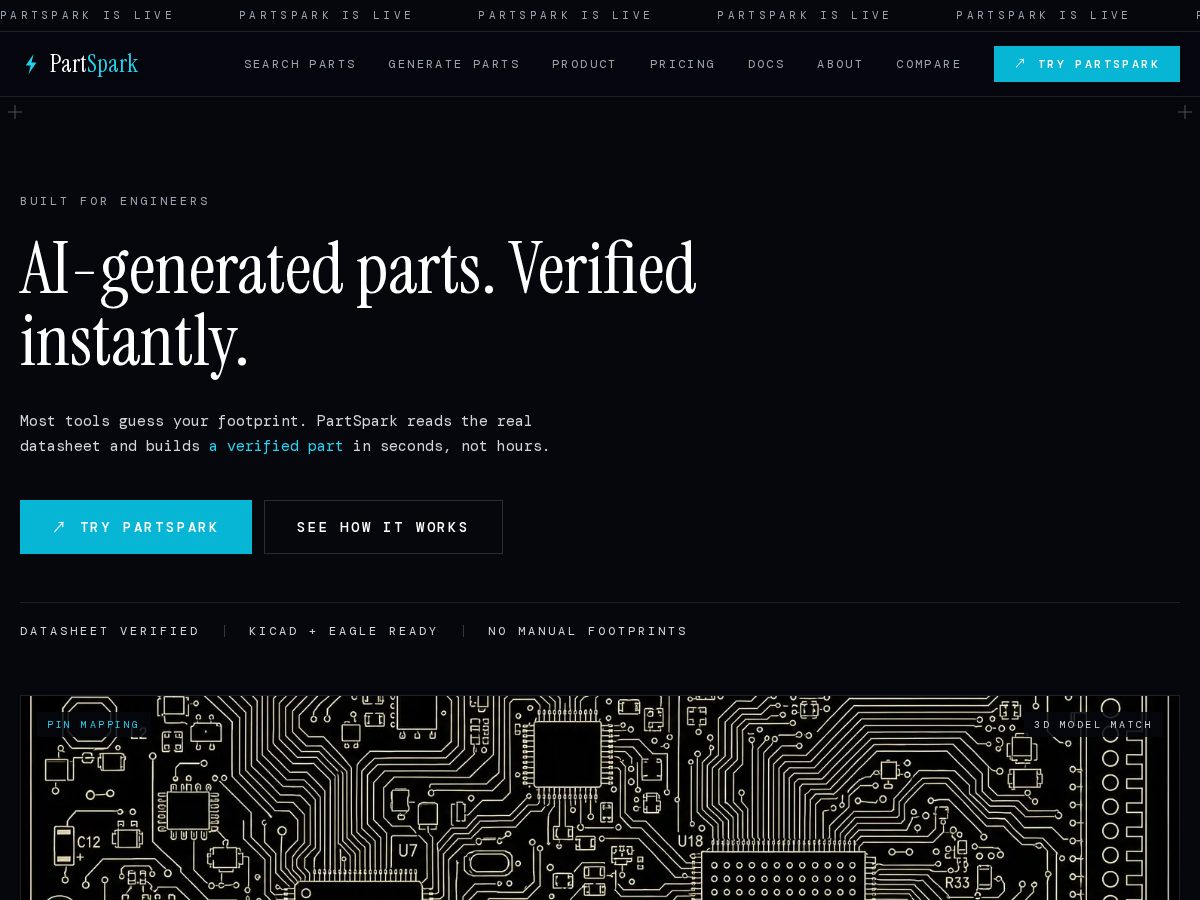Follow the 'a verified part' highlighted link

[x=276, y=446]
